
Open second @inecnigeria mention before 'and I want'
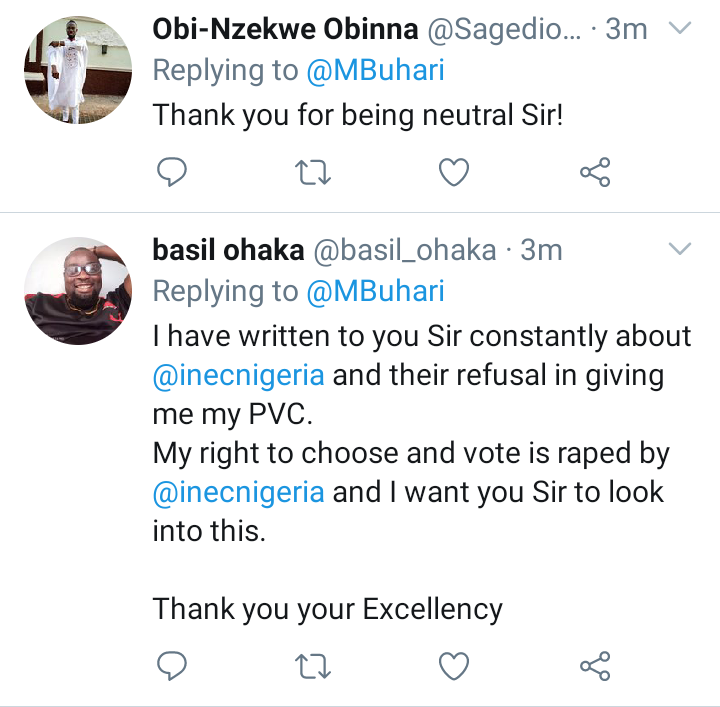[239, 493]
